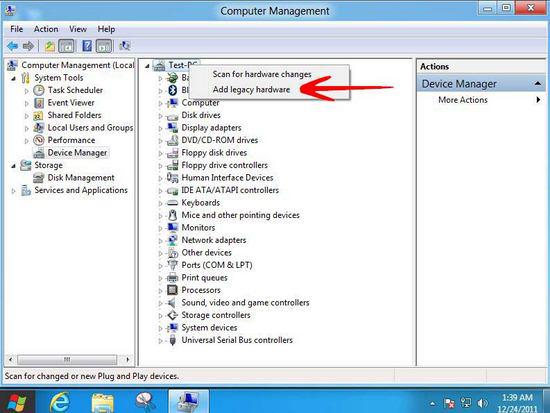Select the Disk Management icon
Viewport: 550px width, 413px height.
pos(38,178)
